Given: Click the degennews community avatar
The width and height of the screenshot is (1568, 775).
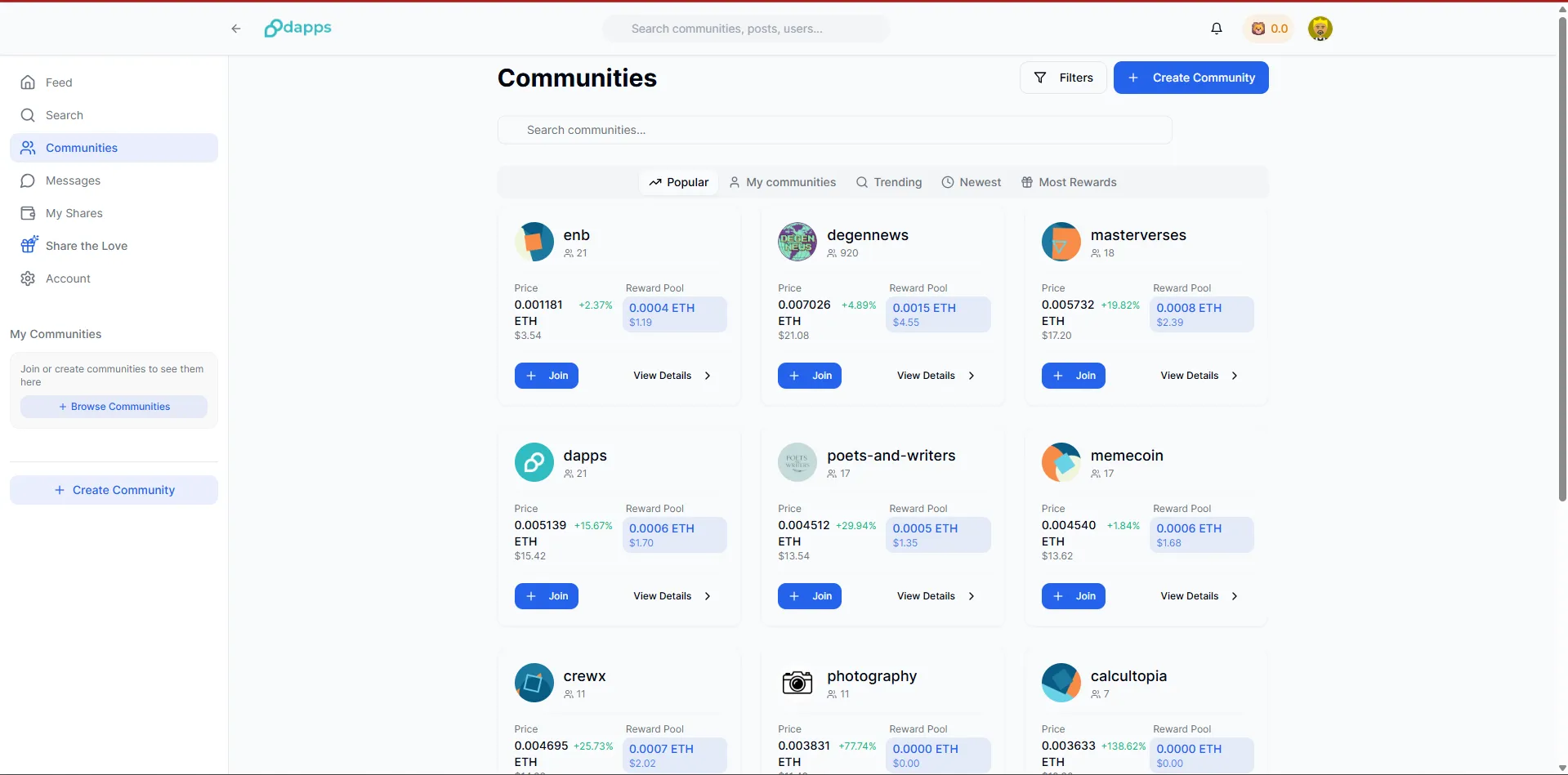Looking at the screenshot, I should 797,242.
